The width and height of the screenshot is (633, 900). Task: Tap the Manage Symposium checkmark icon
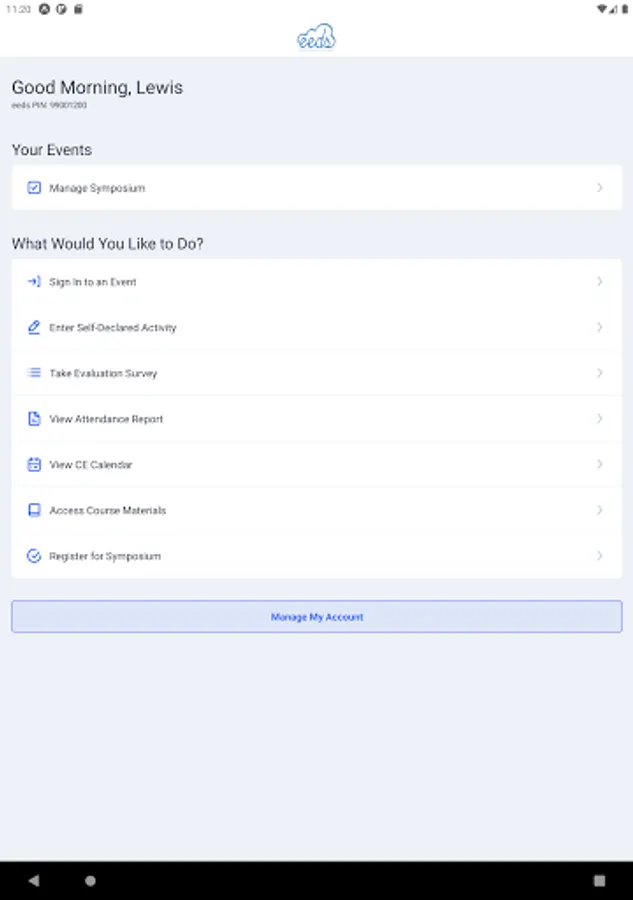click(x=34, y=188)
